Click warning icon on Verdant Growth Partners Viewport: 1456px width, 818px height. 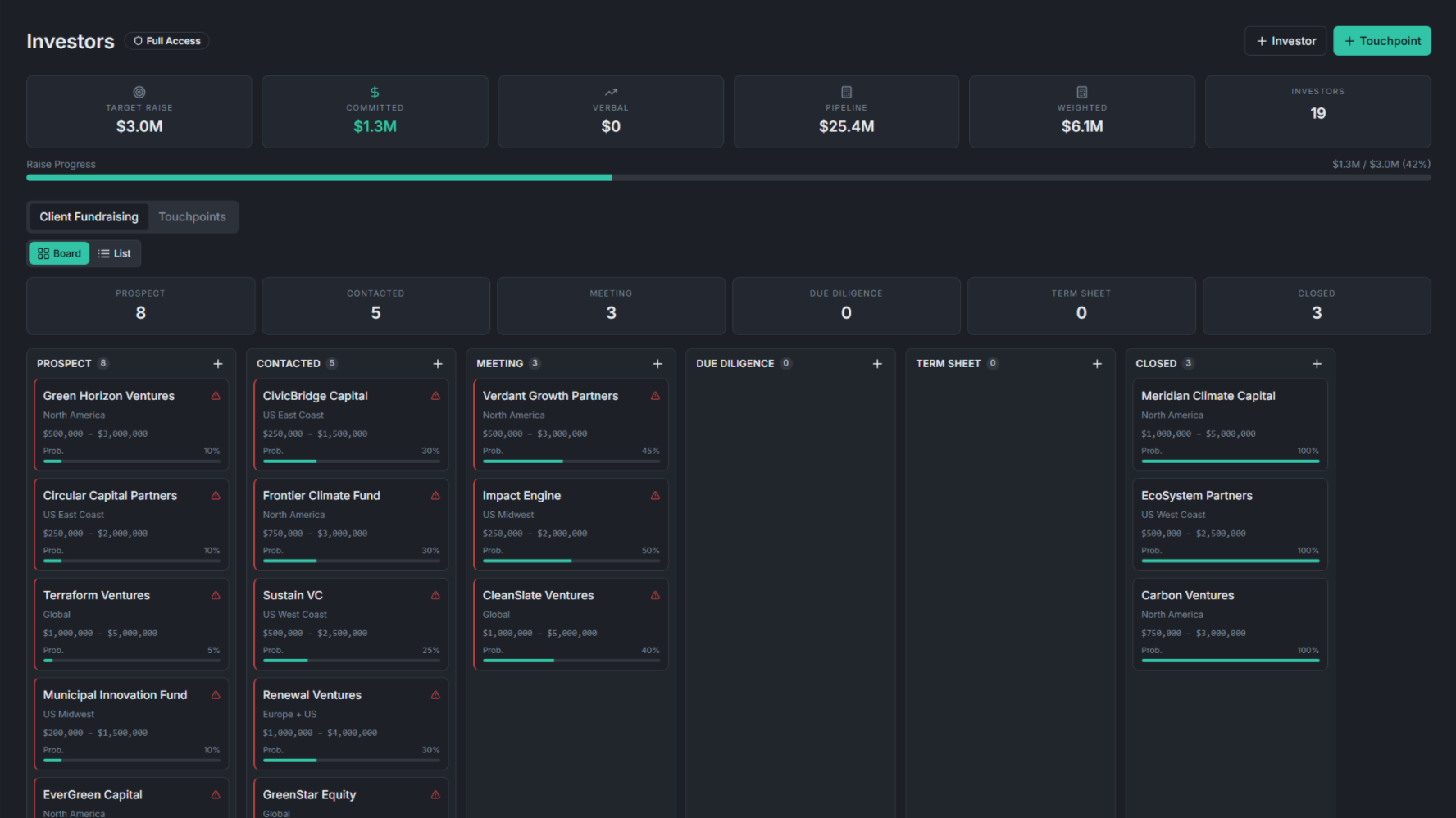[655, 396]
